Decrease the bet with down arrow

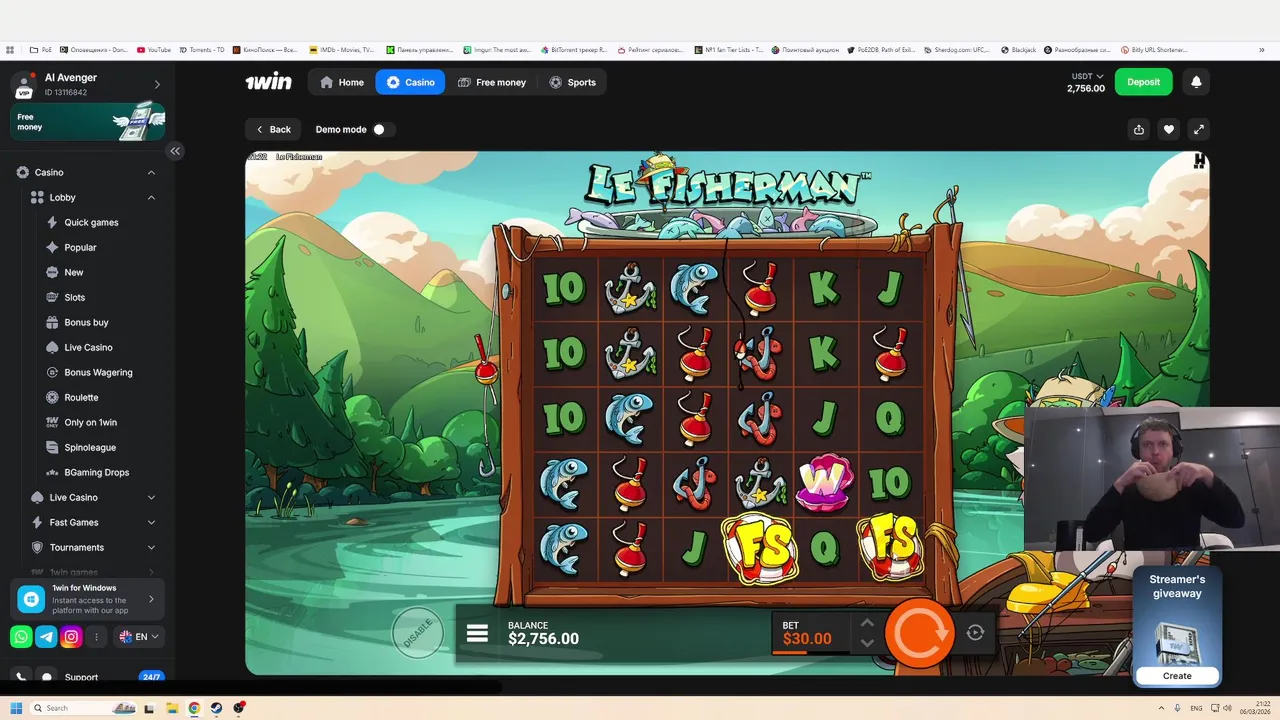click(x=867, y=643)
